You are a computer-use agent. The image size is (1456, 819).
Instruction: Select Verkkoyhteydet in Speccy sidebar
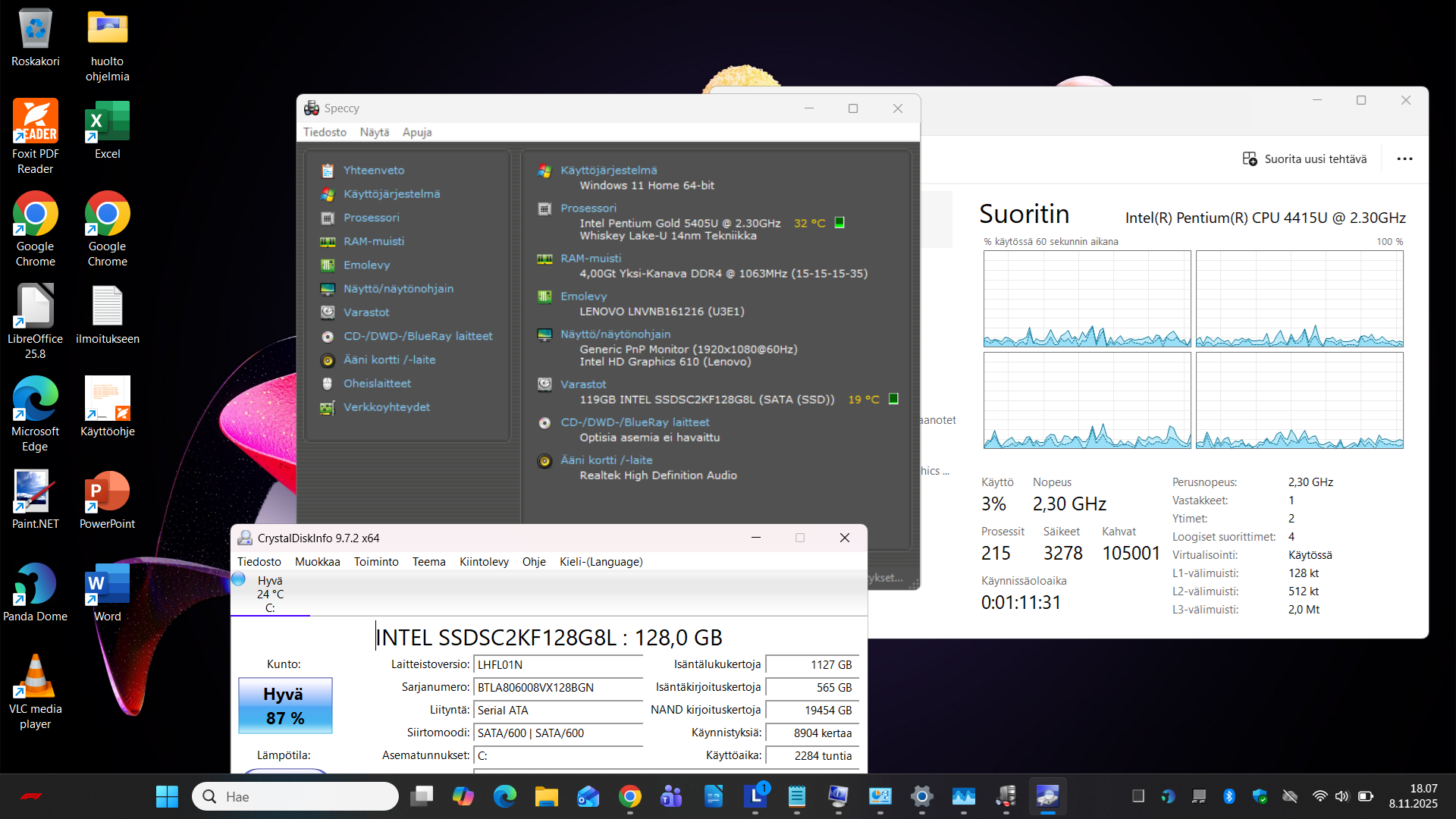click(x=386, y=407)
